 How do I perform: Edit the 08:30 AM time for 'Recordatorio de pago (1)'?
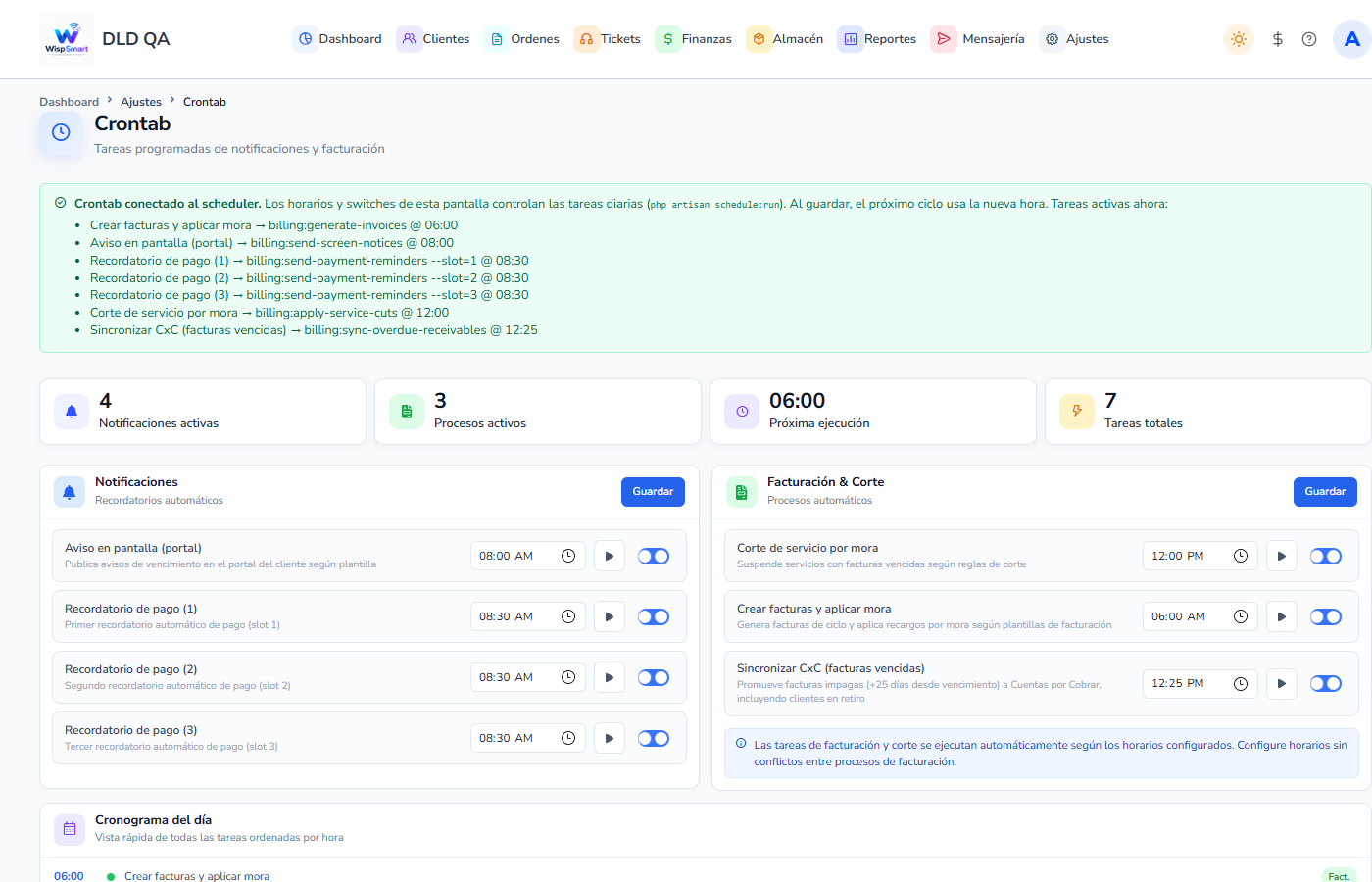point(527,616)
